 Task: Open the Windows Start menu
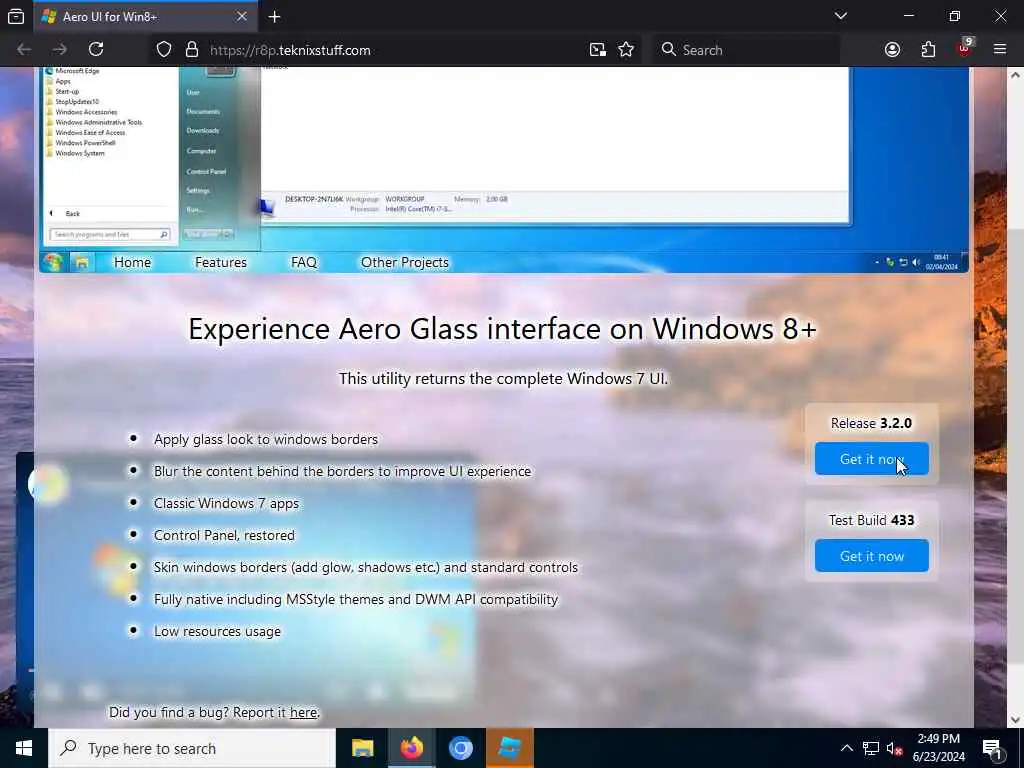point(24,748)
